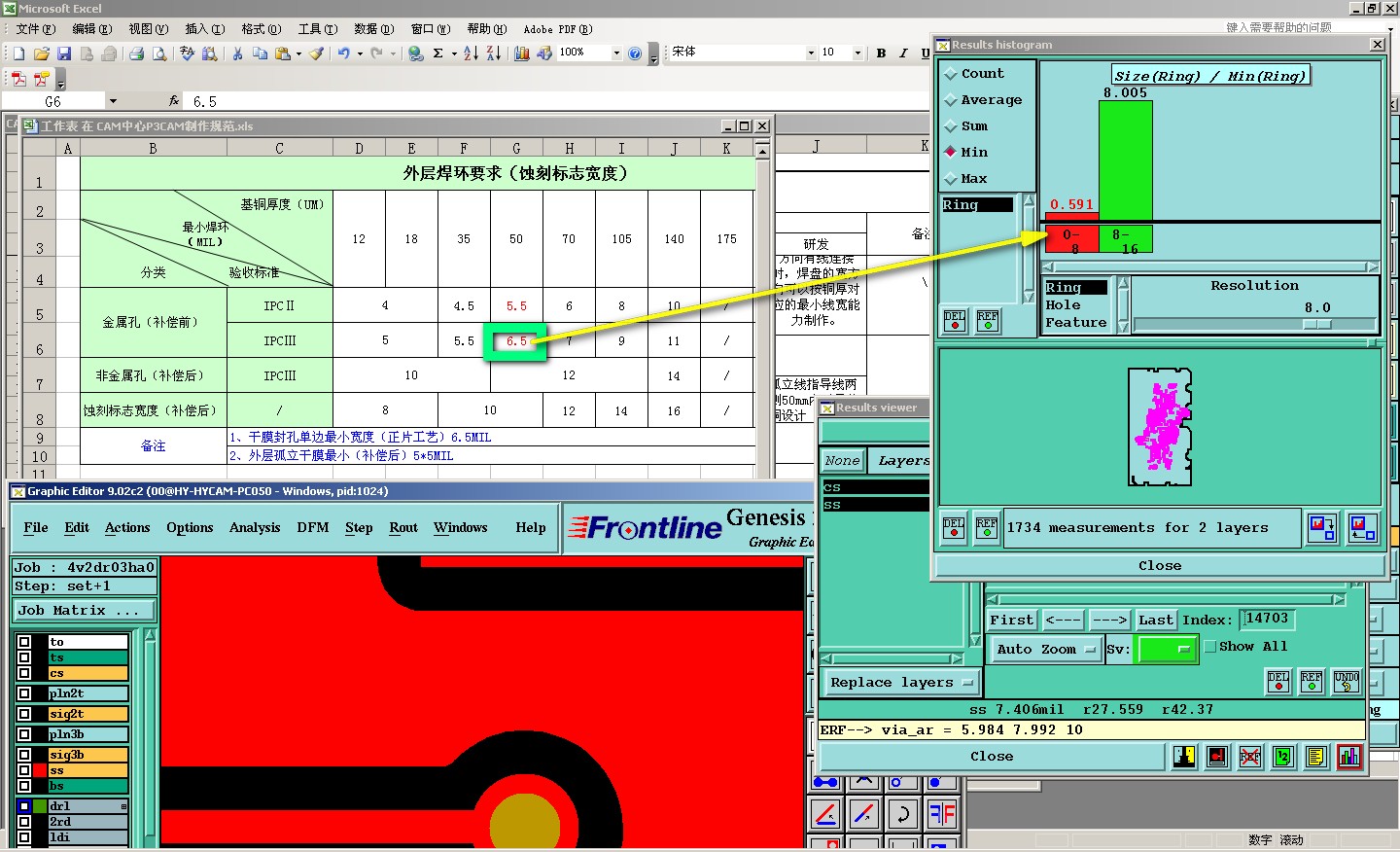Screen dimensions: 1400x852
Task: Click the yellow-black silhouette icon in Results viewer
Action: pyautogui.click(x=1184, y=757)
